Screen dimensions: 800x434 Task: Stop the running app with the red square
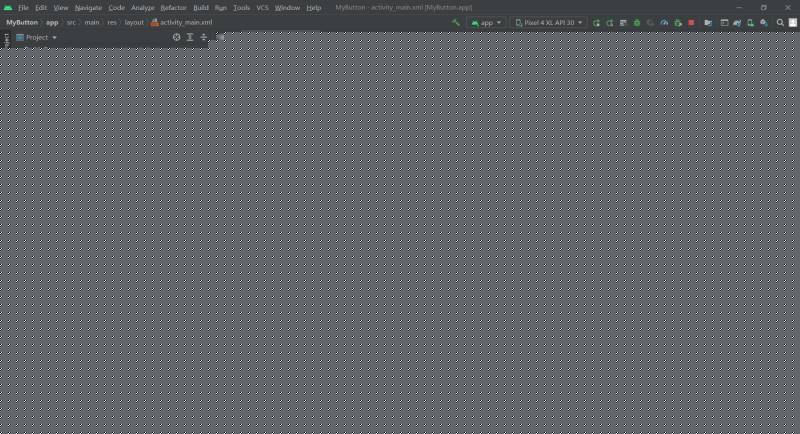(x=691, y=22)
